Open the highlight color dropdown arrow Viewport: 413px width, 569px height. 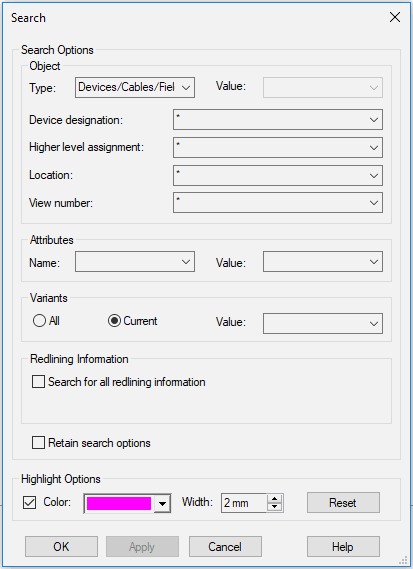click(162, 503)
